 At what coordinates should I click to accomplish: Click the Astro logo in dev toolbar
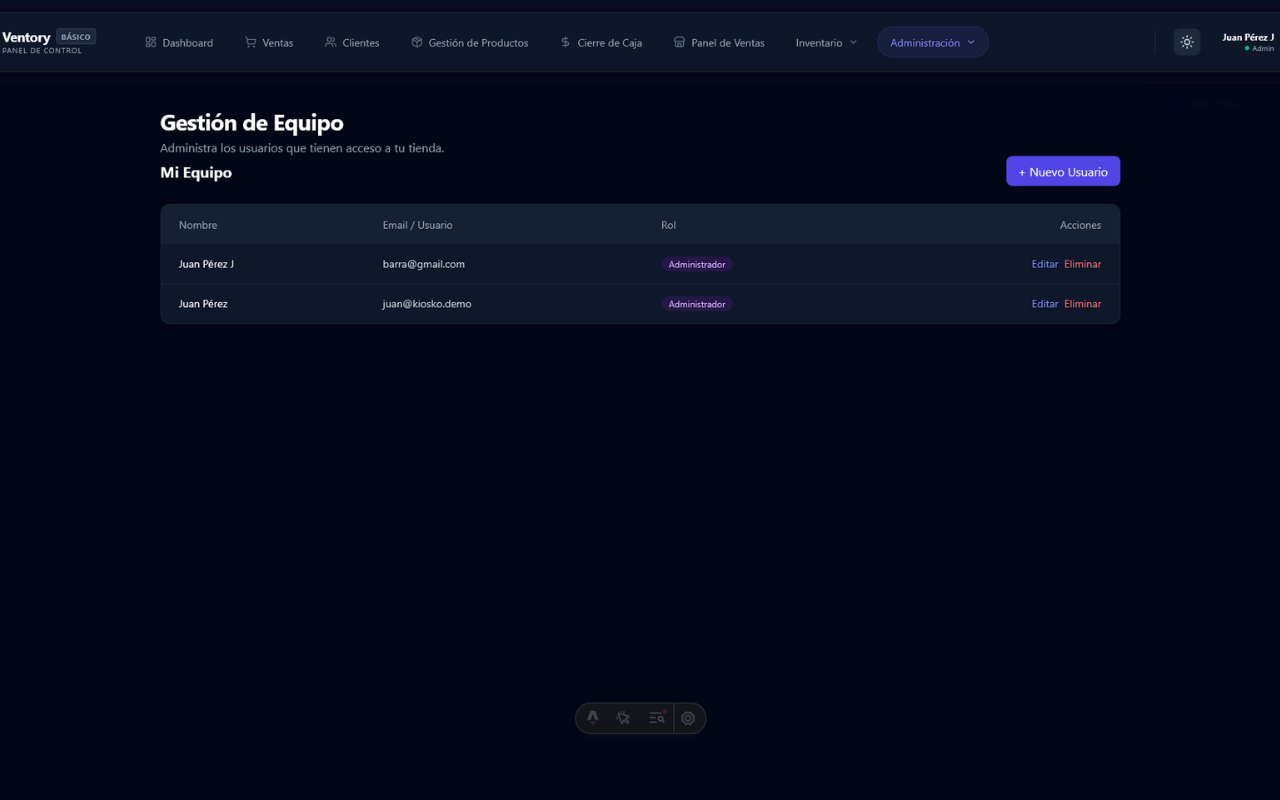(593, 718)
